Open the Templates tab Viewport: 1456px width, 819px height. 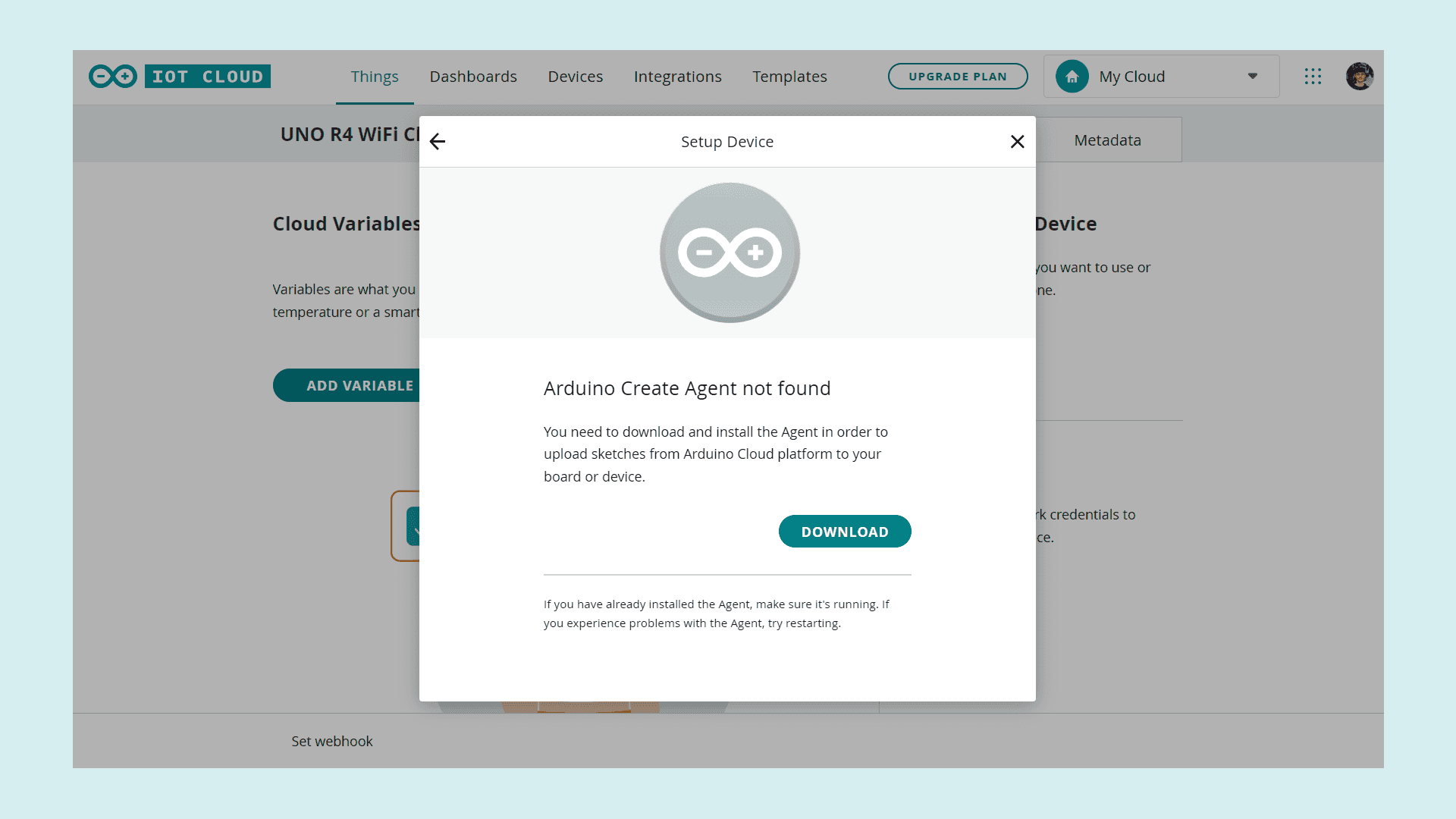789,77
